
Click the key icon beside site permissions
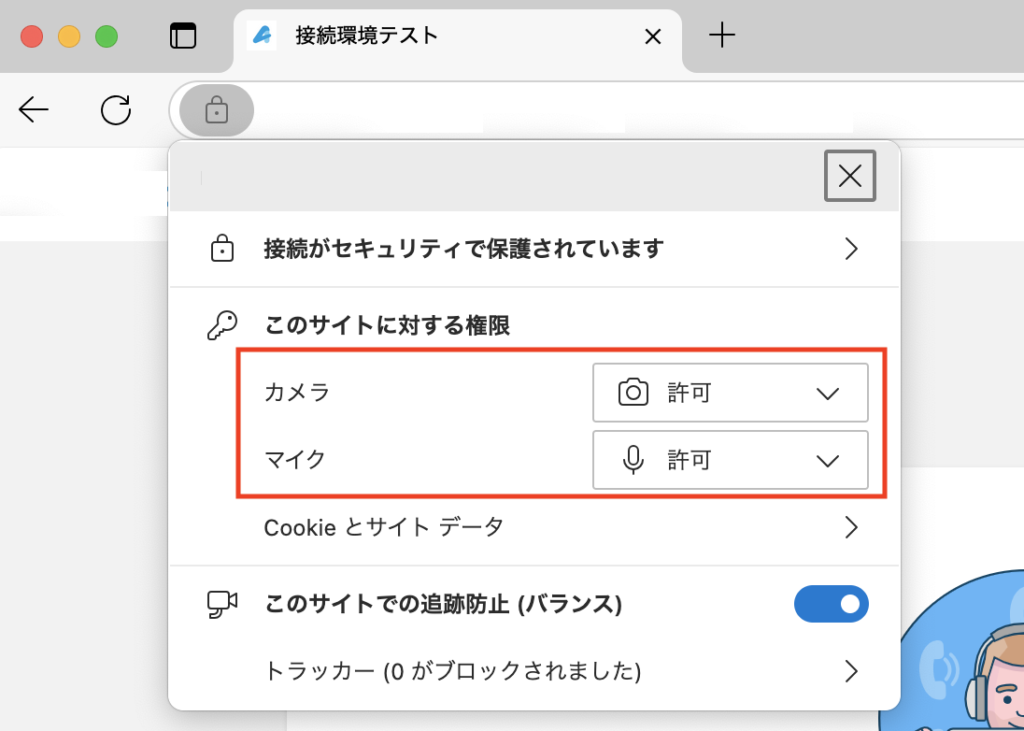pos(222,326)
